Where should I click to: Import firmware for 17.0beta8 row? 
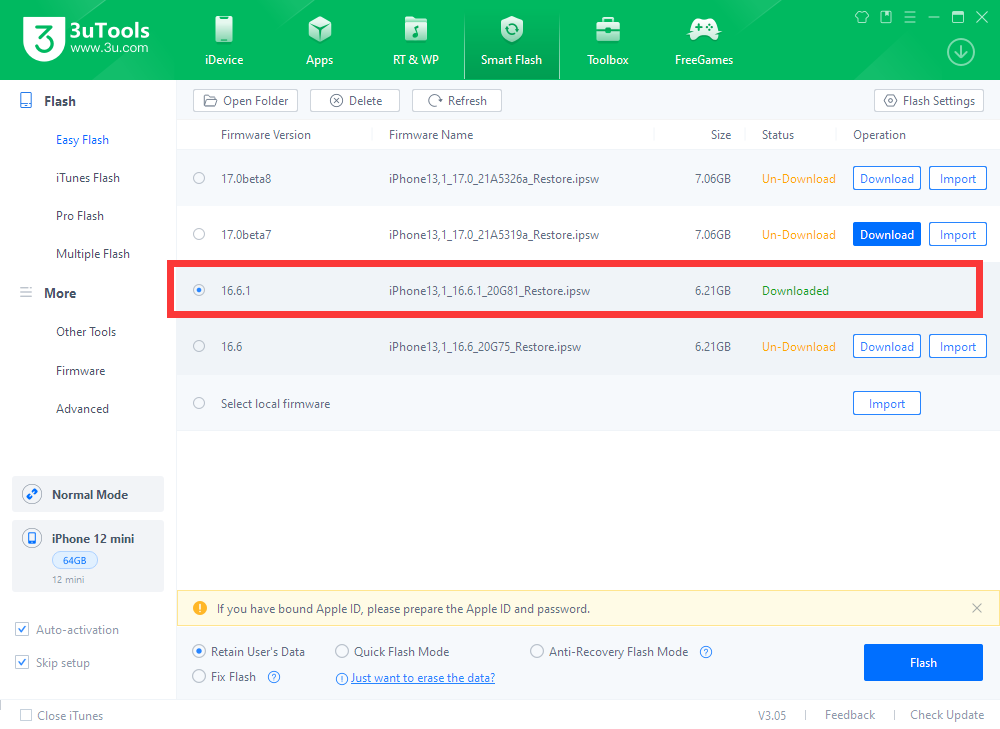[x=958, y=179]
